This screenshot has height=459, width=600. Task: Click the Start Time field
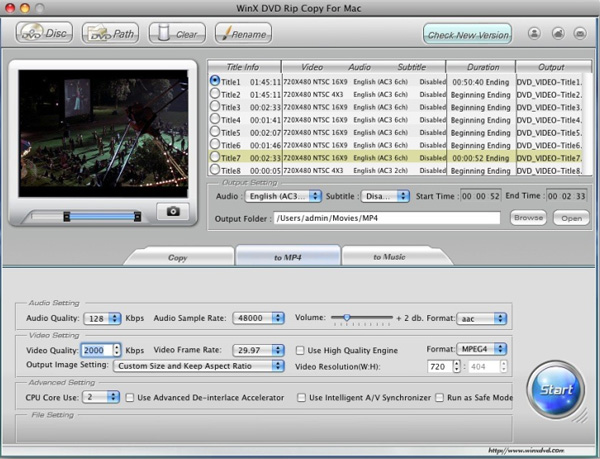[x=481, y=196]
